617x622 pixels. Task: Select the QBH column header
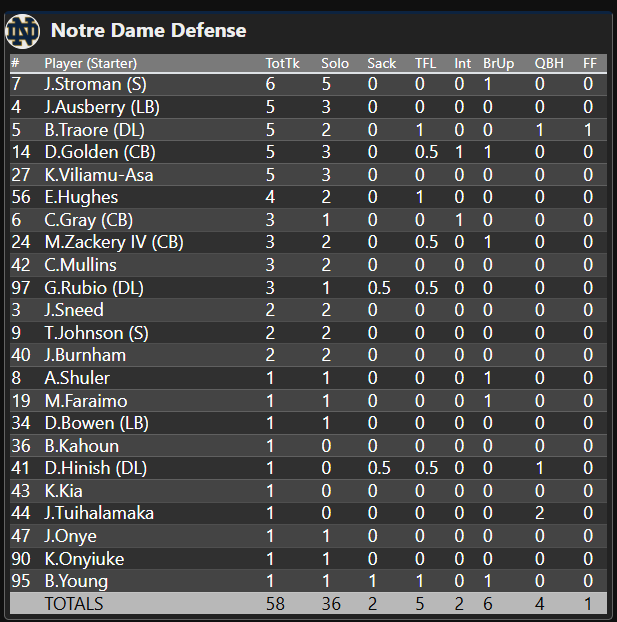coord(549,64)
